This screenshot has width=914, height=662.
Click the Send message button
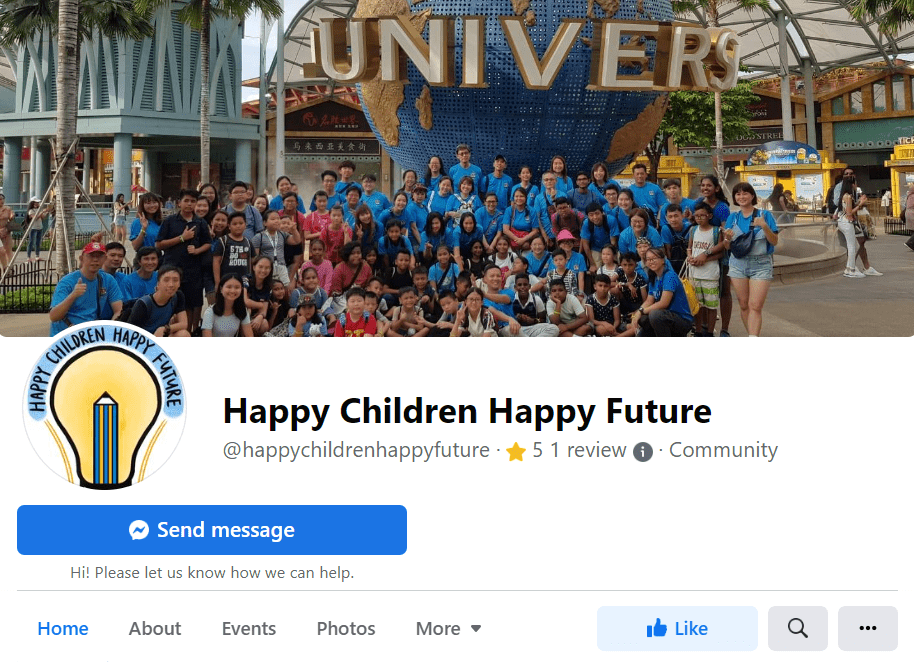[212, 530]
